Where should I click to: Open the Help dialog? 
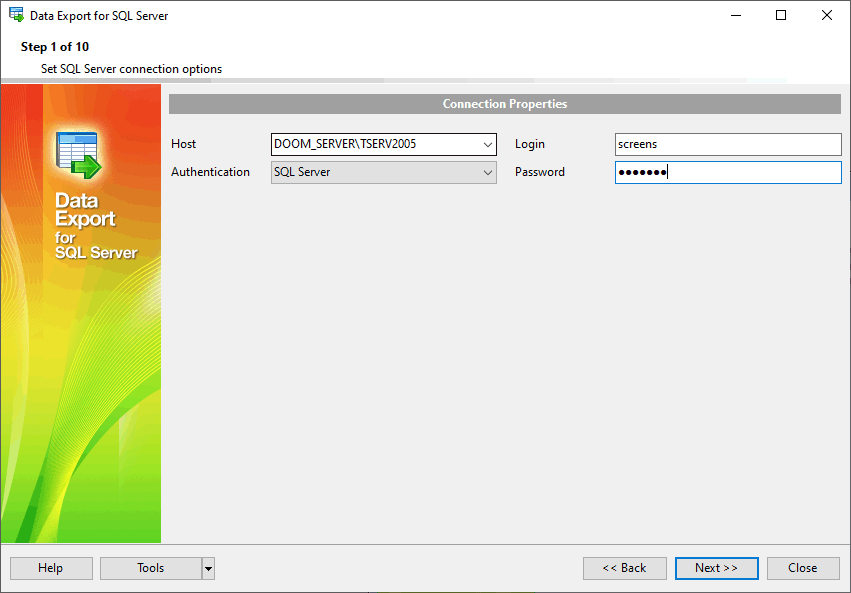[50, 568]
